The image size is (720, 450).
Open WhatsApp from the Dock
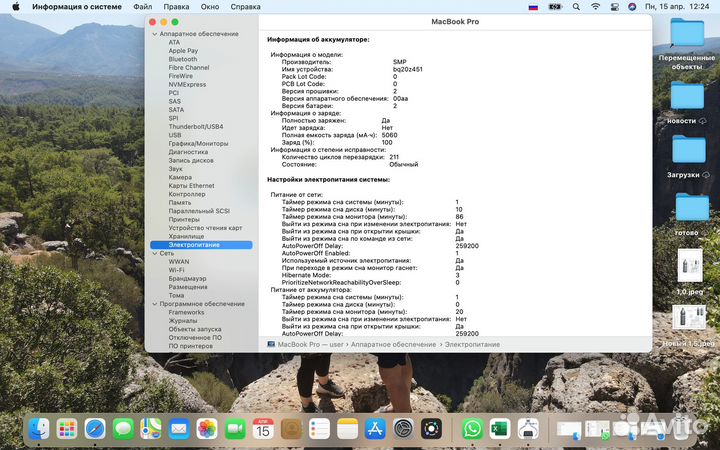point(472,429)
